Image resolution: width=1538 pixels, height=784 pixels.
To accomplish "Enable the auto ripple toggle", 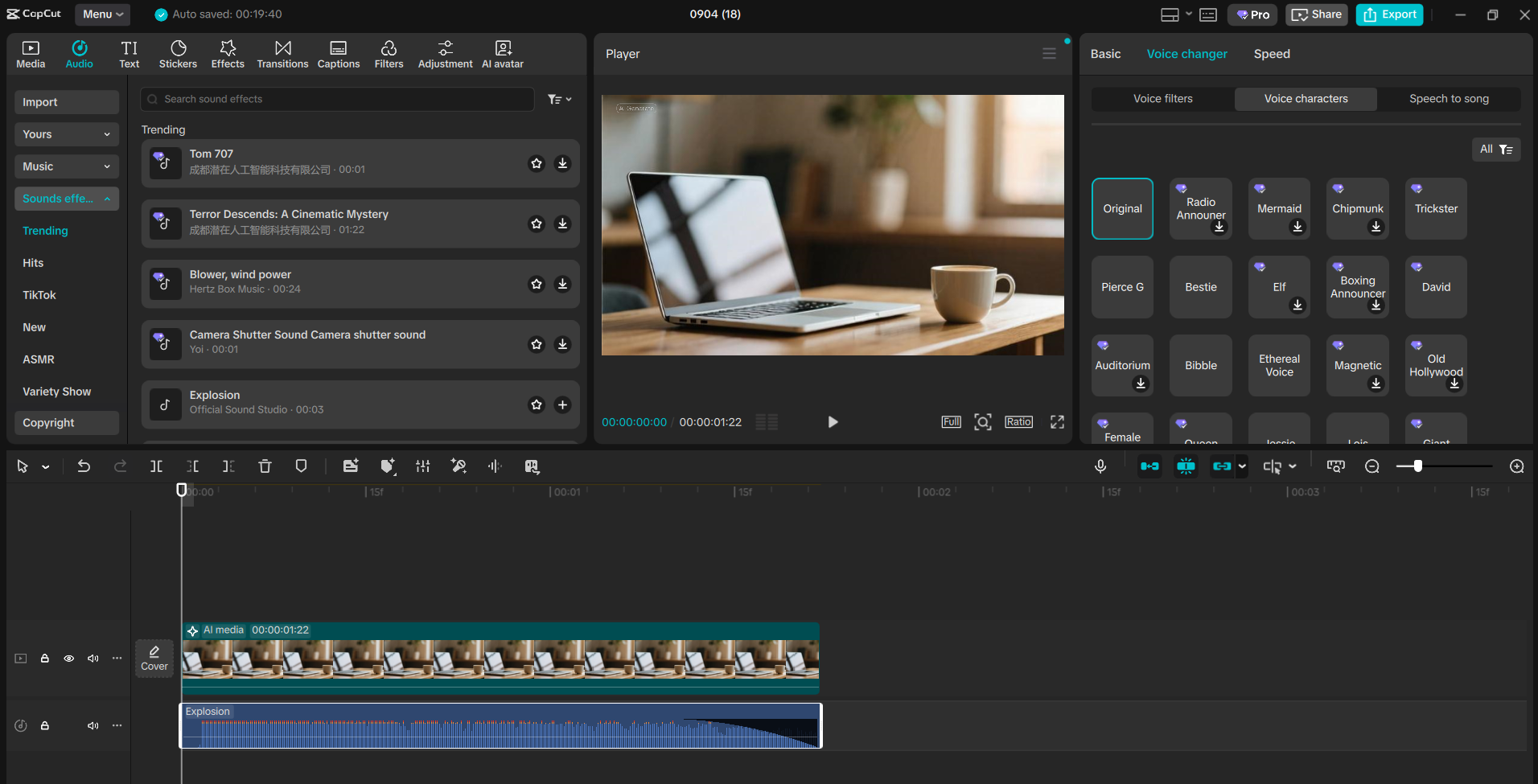I will (x=1149, y=466).
